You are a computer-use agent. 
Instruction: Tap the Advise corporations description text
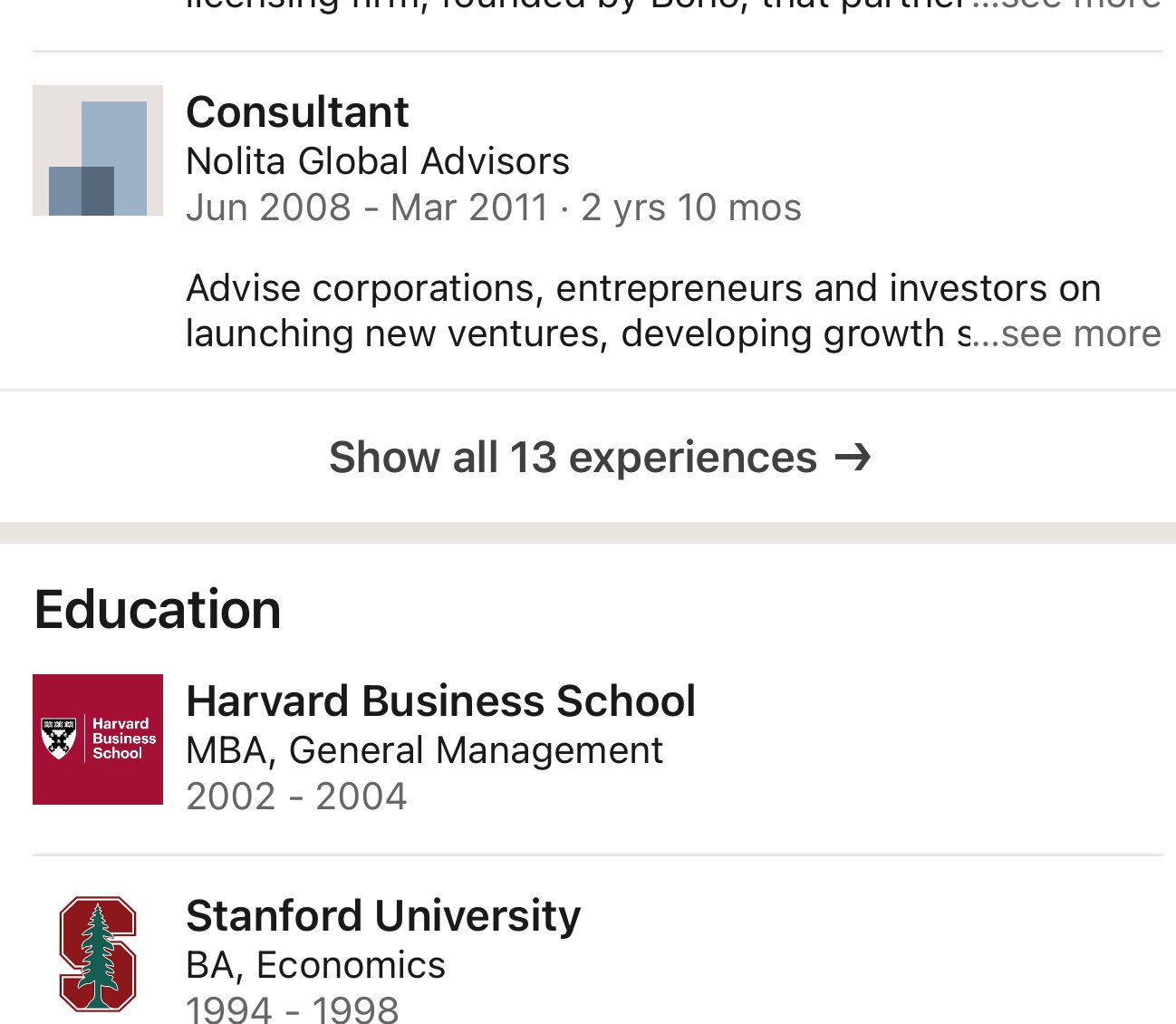click(642, 289)
